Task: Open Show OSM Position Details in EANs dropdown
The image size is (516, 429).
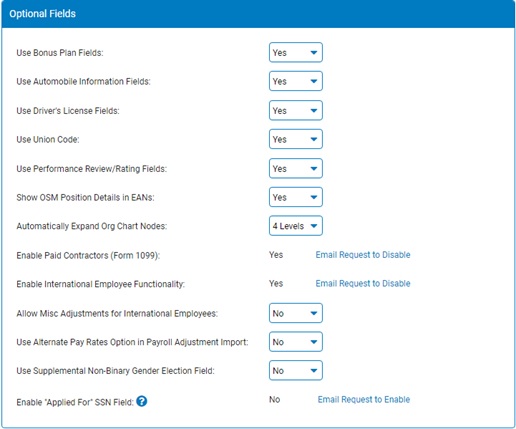Action: pyautogui.click(x=296, y=197)
